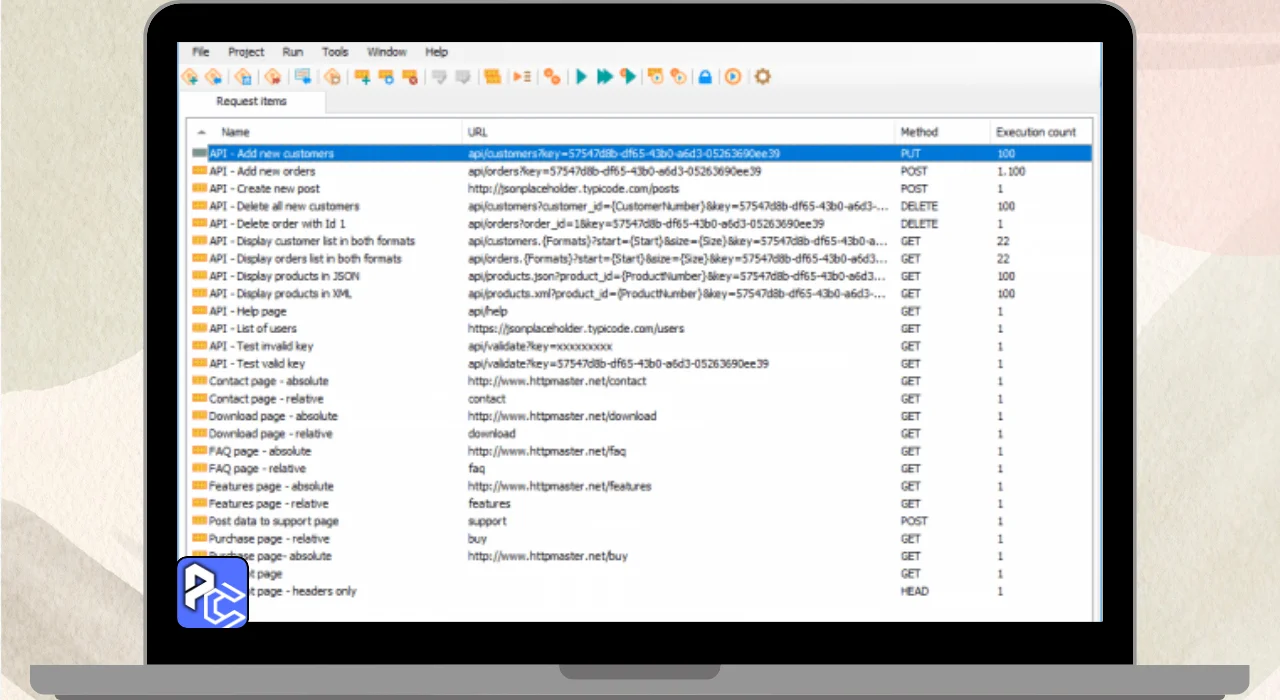Click the row icon of Post data to support page
The width and height of the screenshot is (1280, 700).
coord(199,521)
